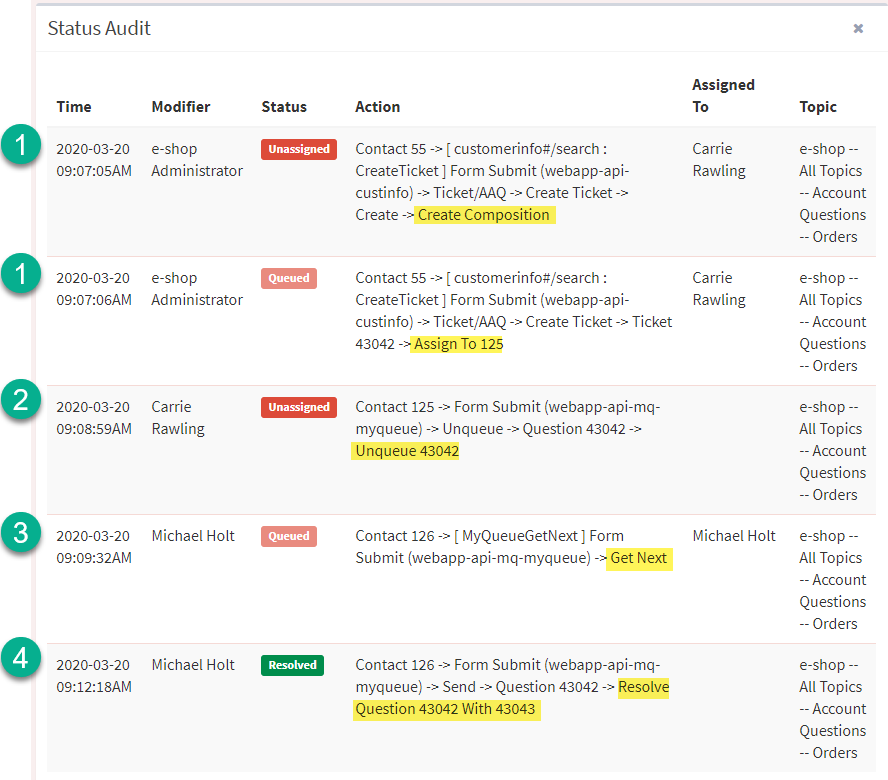Click the Queued badge at 09:07:06AM
This screenshot has height=780, width=888.
click(289, 278)
